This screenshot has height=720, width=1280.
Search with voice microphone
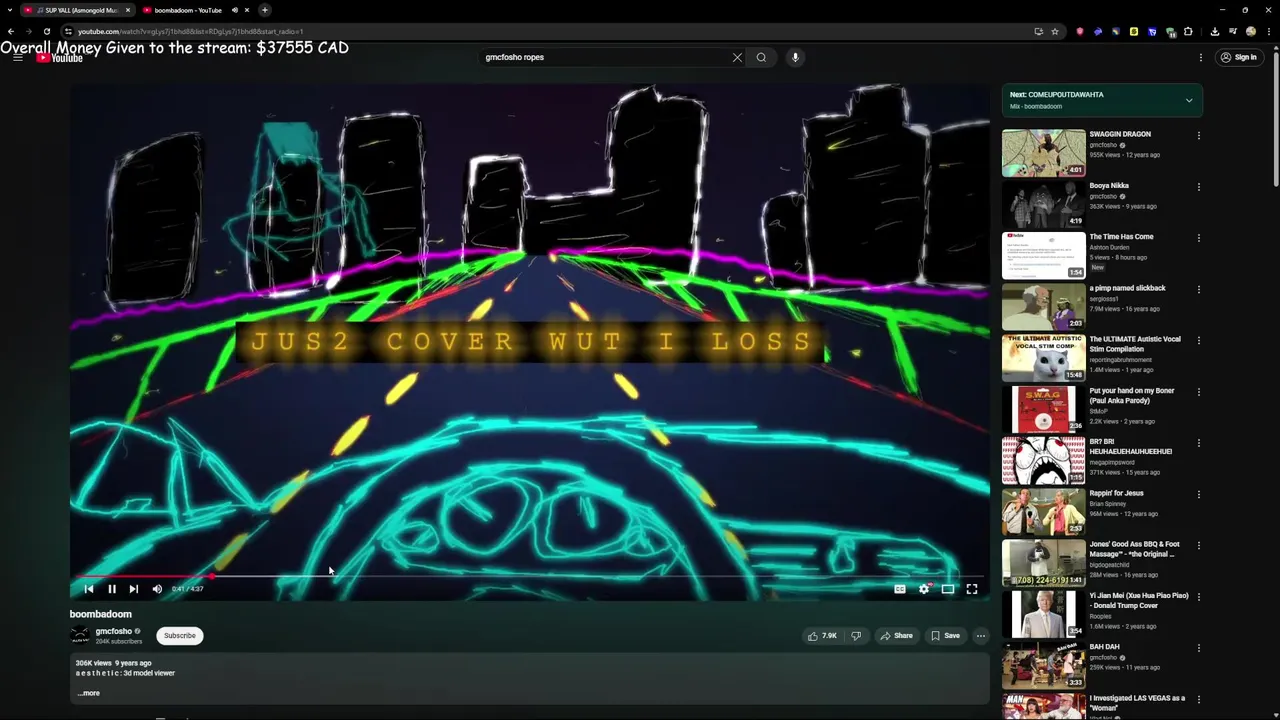tap(795, 57)
